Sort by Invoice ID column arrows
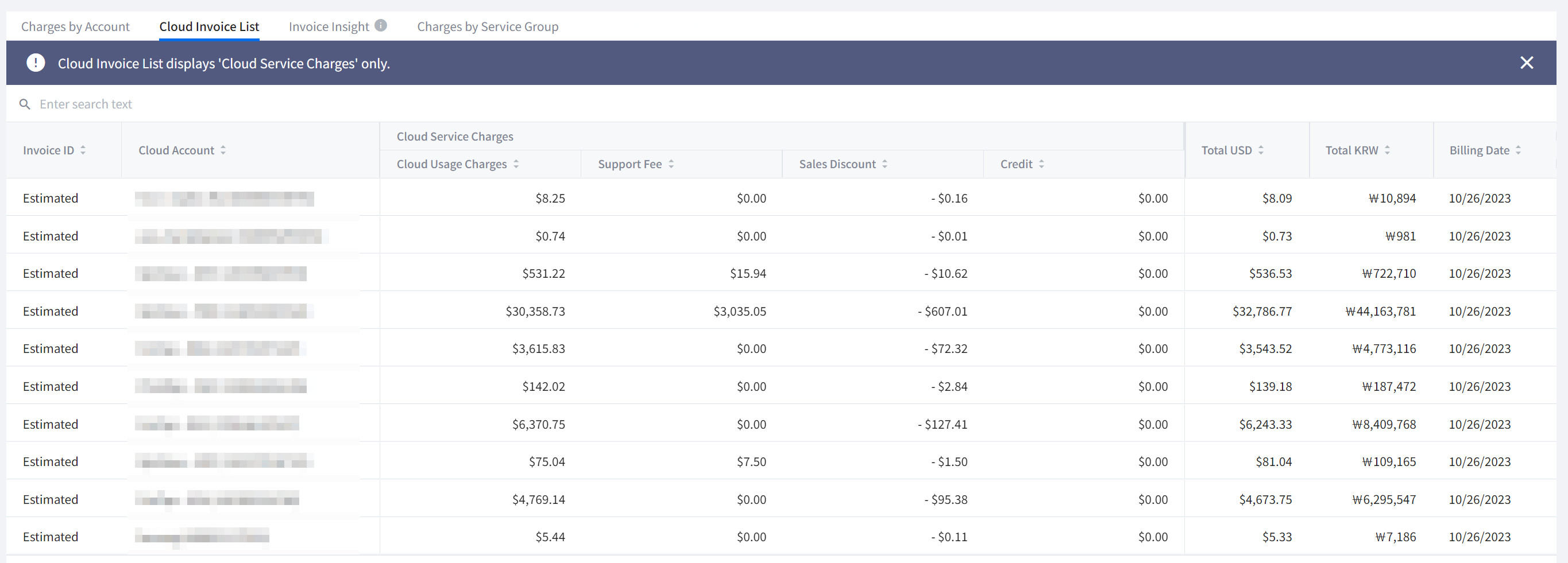 [83, 150]
